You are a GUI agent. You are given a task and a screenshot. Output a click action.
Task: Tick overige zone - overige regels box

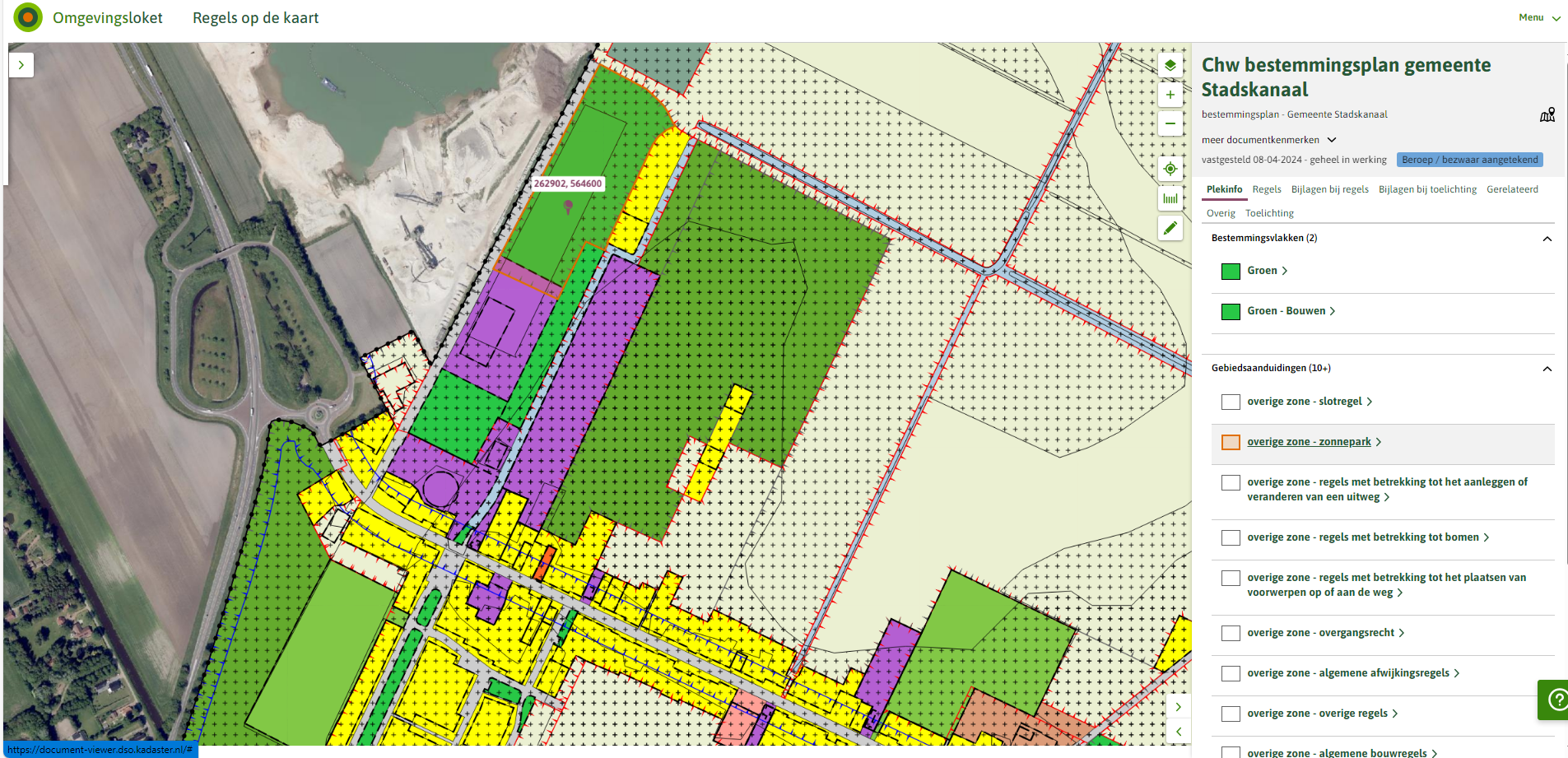(x=1231, y=714)
